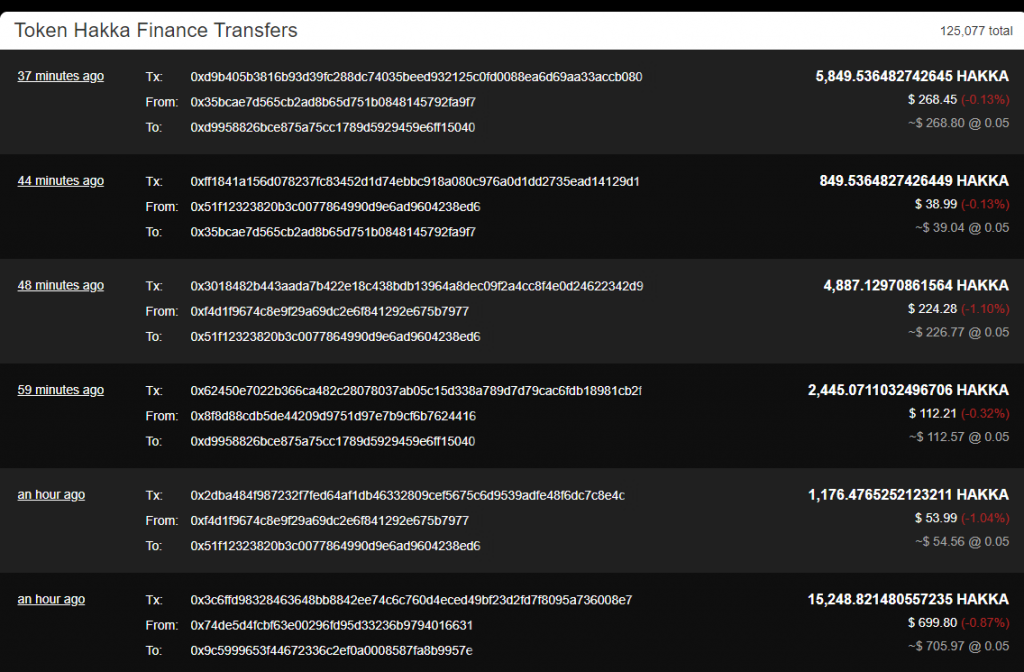The width and height of the screenshot is (1024, 672).
Task: Click the 2,445.0711032496706 HAKKA amount
Action: pyautogui.click(x=908, y=390)
